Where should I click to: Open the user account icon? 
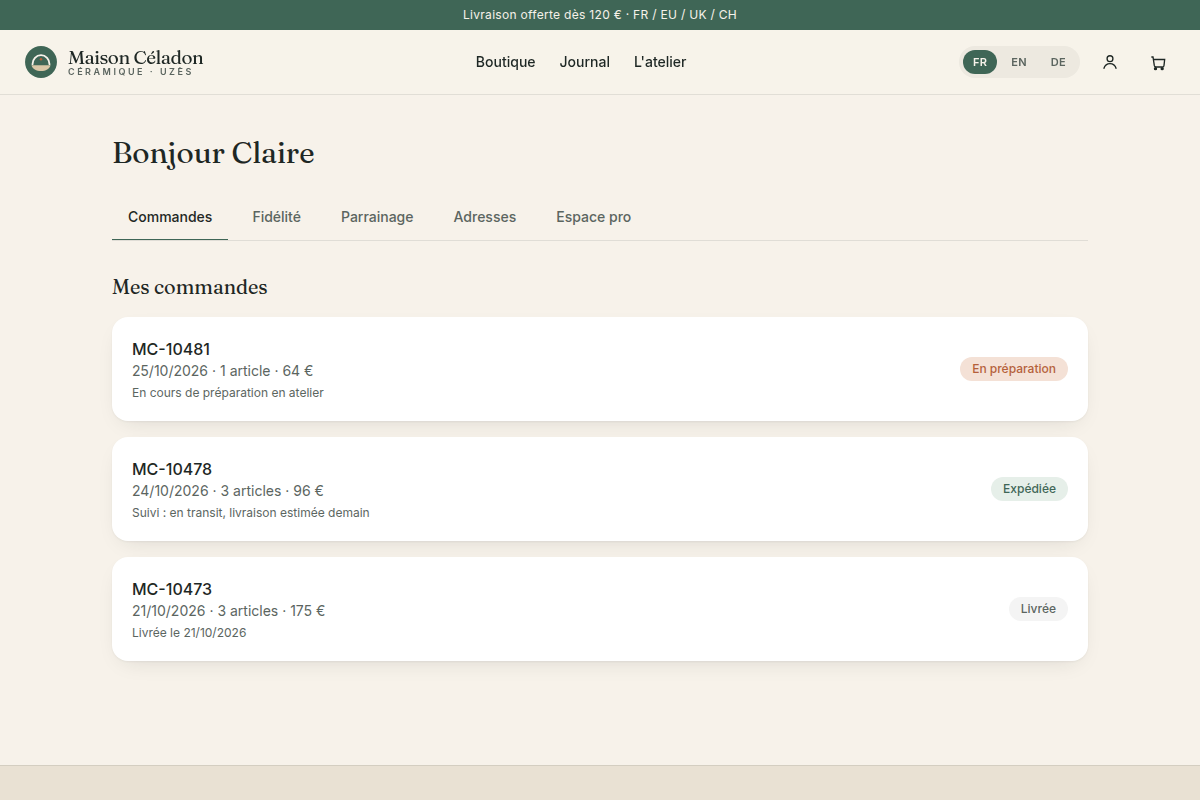(1110, 62)
